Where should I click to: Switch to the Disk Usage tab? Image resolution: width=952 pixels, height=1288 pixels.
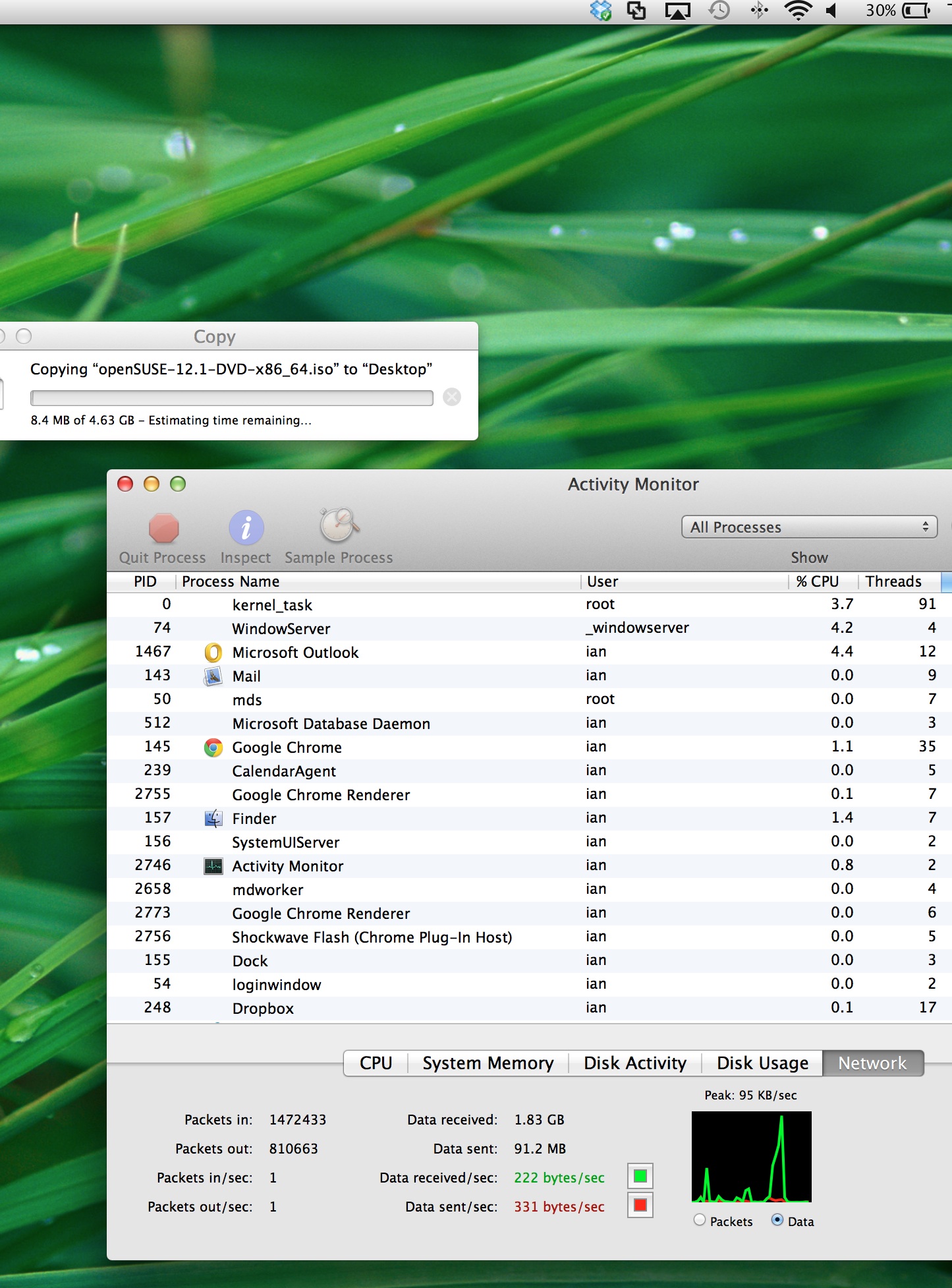pos(762,1063)
